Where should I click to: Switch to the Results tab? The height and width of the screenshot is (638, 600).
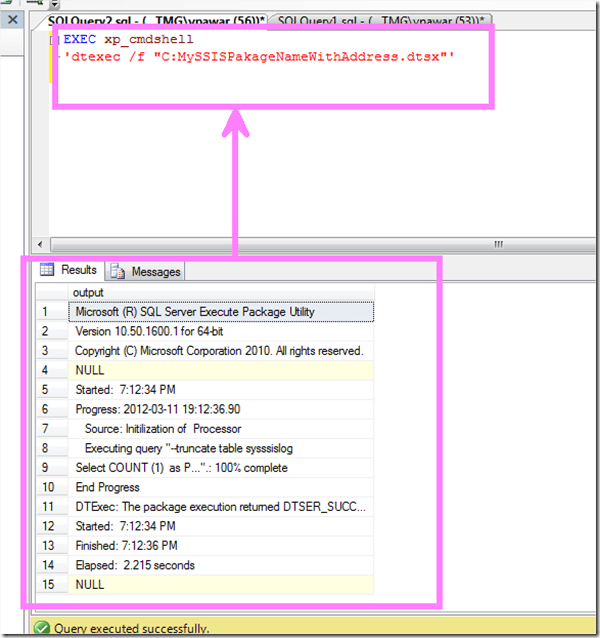[x=78, y=270]
